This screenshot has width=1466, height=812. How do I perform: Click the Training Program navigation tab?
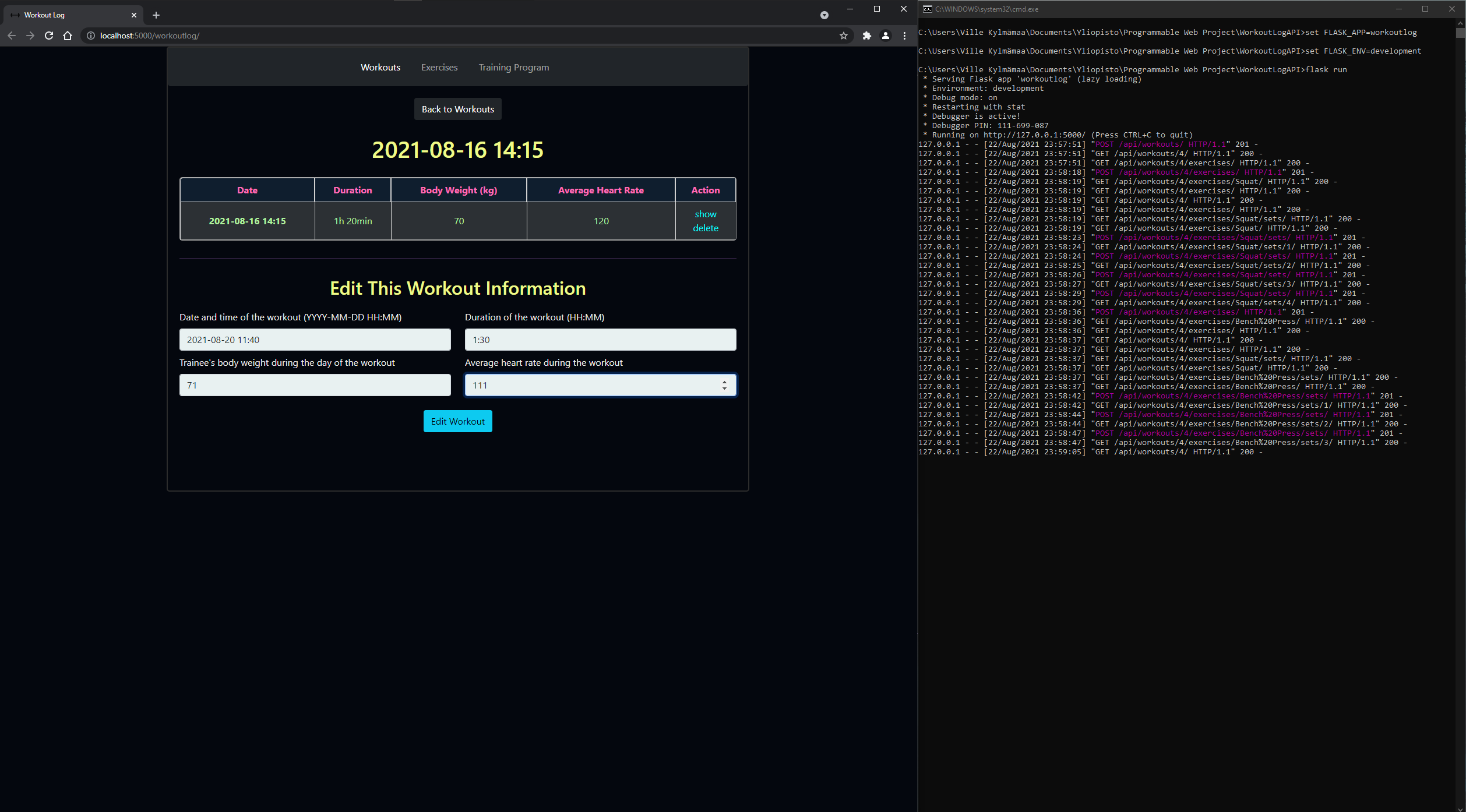514,67
